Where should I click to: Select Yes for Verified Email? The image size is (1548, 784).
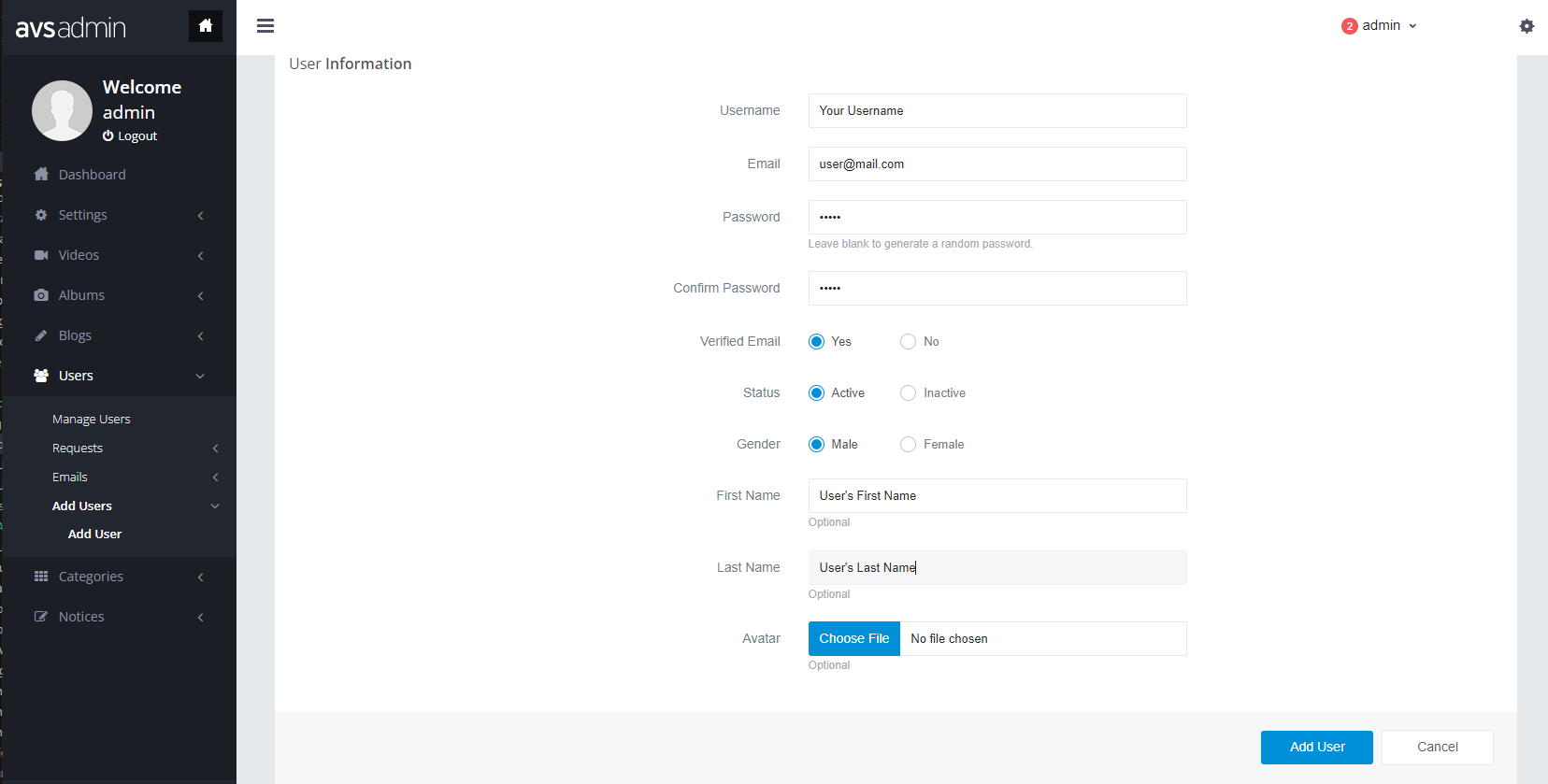816,341
